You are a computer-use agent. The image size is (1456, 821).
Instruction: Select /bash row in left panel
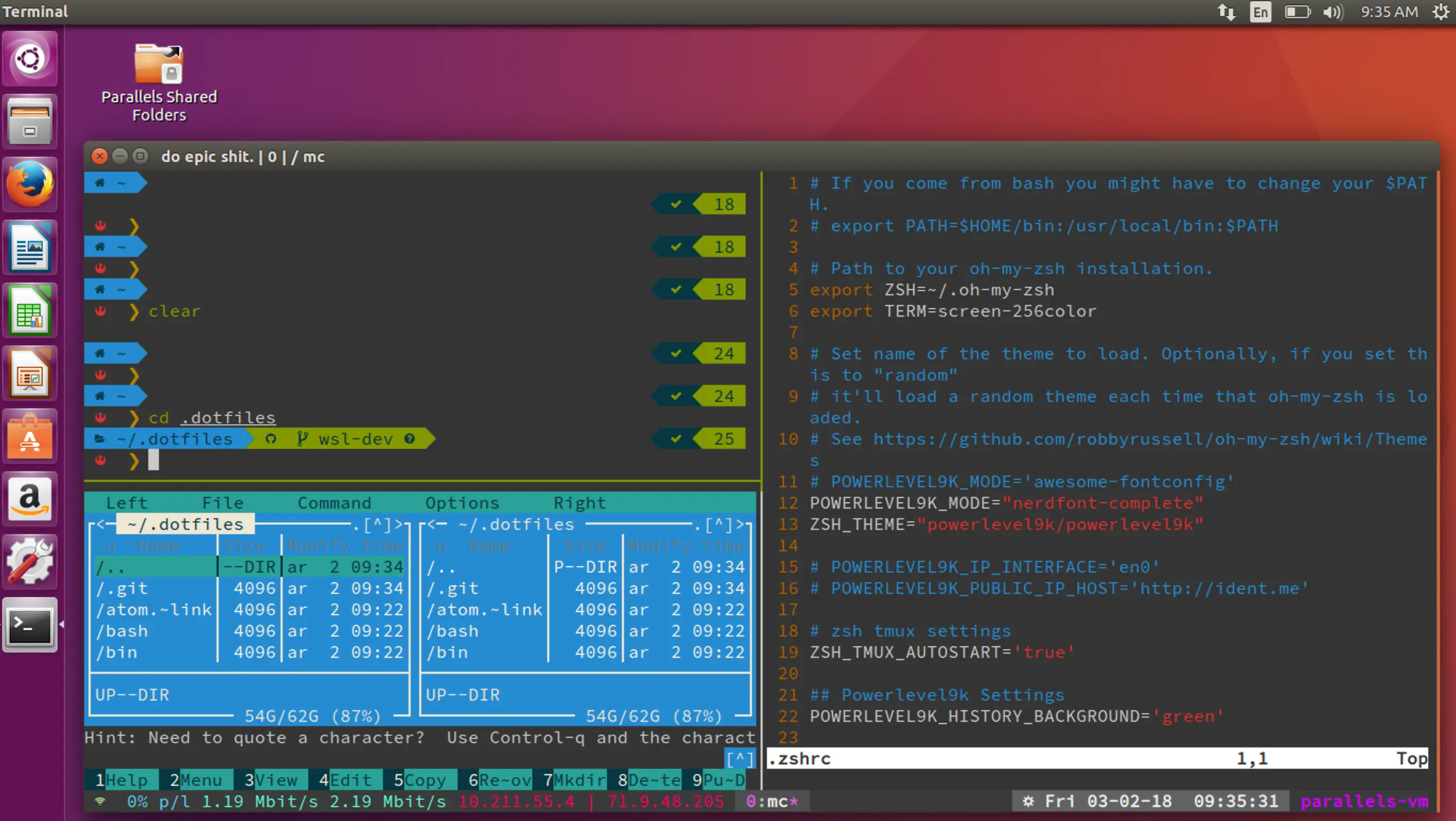point(249,631)
